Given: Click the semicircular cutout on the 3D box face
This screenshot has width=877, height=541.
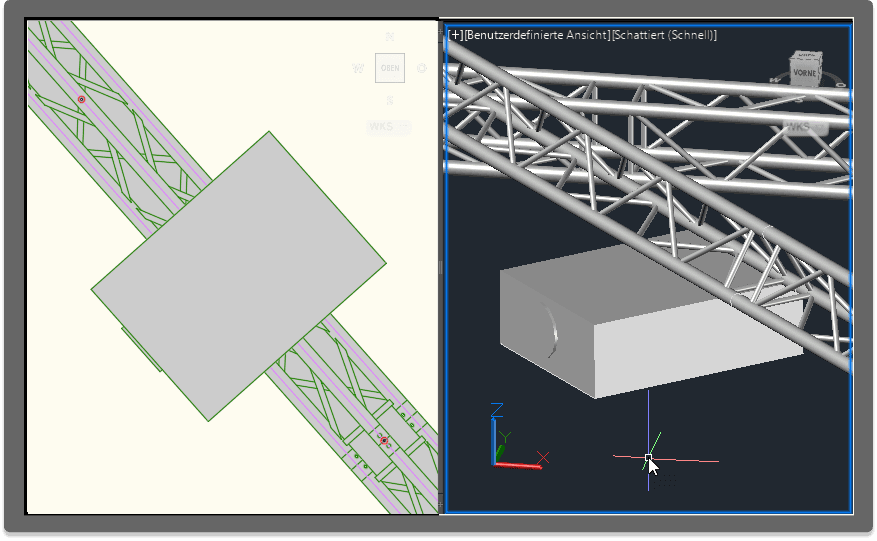Looking at the screenshot, I should 550,330.
